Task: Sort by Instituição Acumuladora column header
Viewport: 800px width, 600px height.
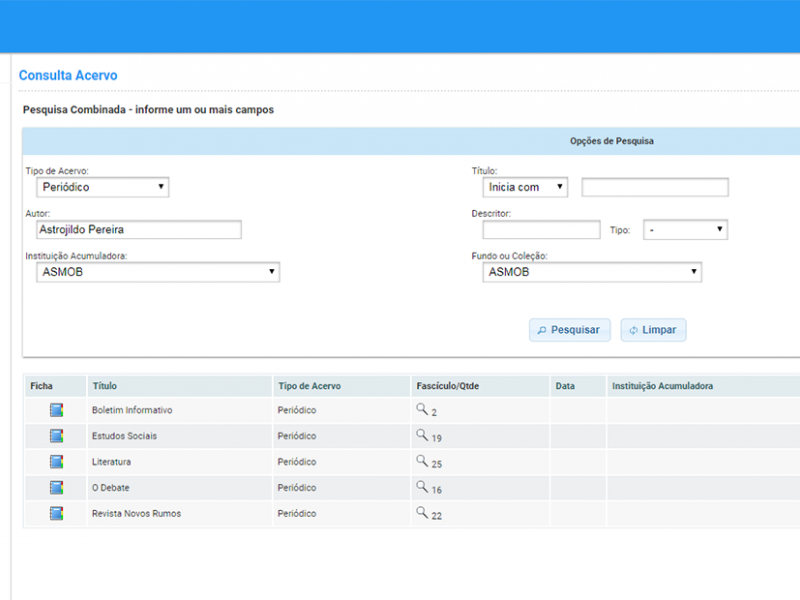Action: (704, 386)
